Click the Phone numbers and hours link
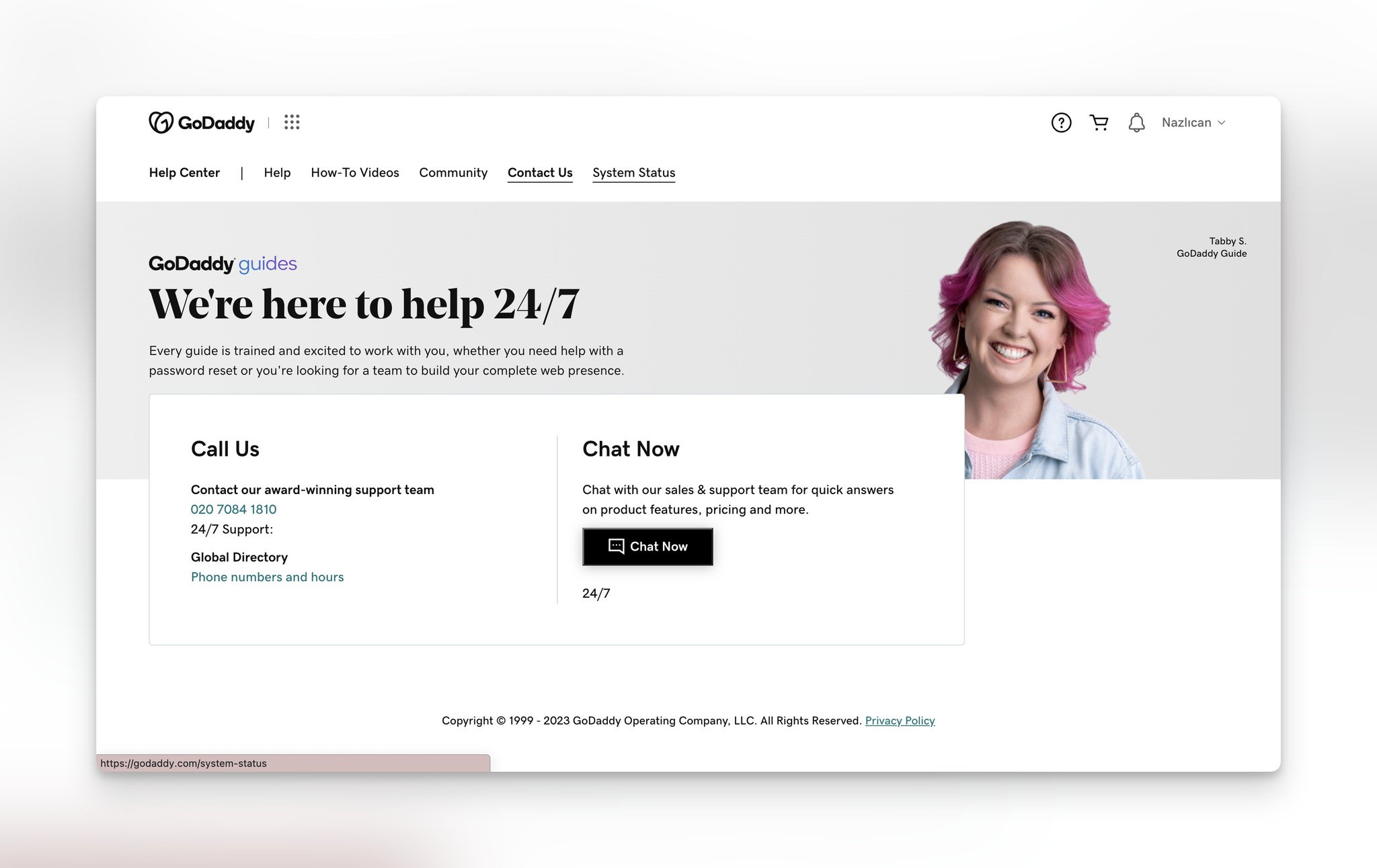Viewport: 1377px width, 868px height. (267, 576)
